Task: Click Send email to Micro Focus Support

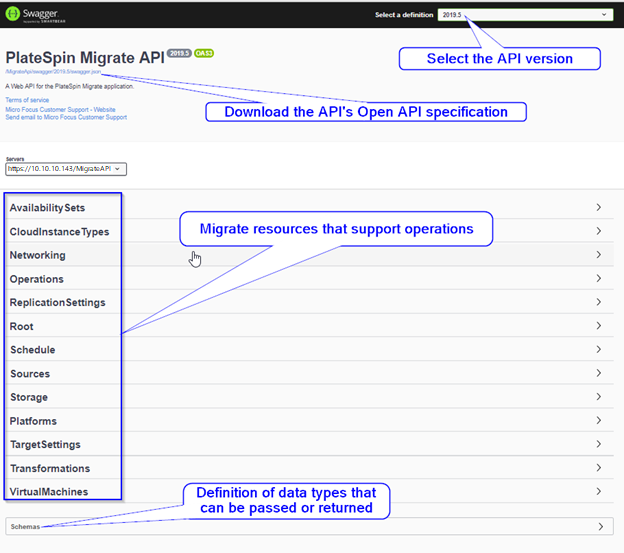Action: [66, 117]
